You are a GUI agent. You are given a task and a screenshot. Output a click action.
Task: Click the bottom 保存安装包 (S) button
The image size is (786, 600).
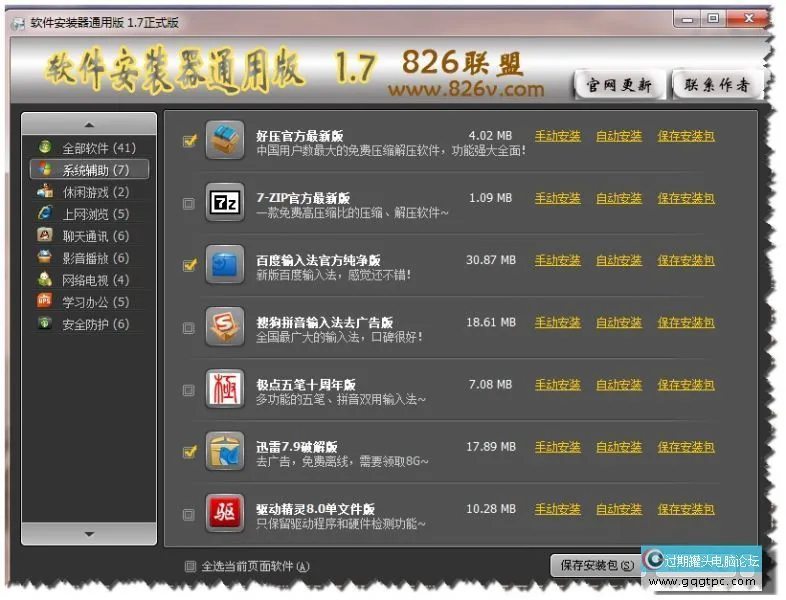click(597, 565)
